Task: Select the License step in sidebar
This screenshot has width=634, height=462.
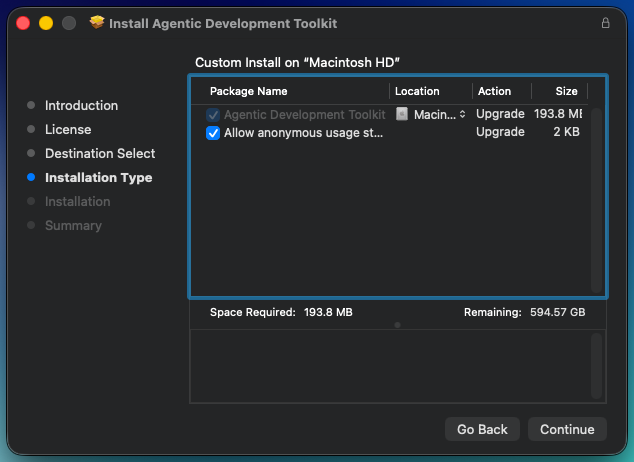Action: pyautogui.click(x=68, y=129)
